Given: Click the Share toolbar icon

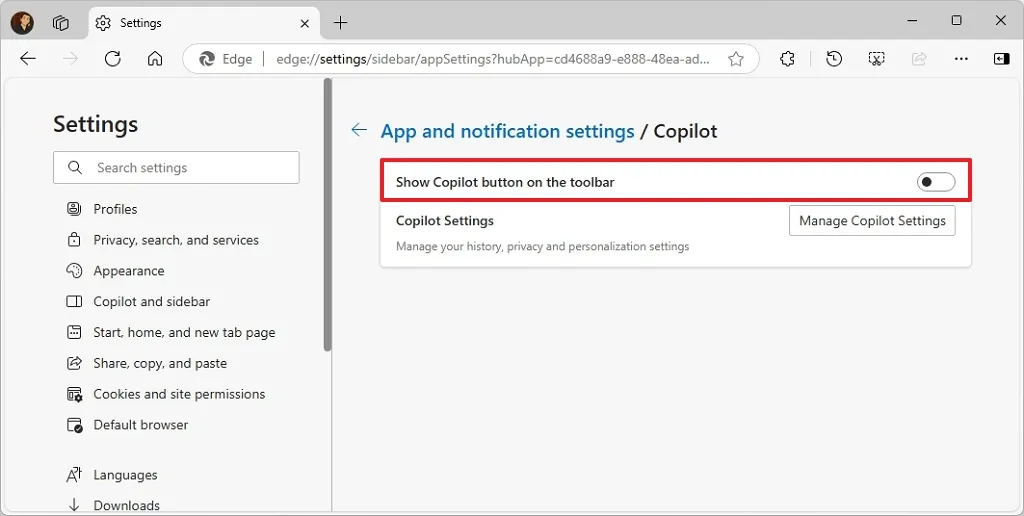Looking at the screenshot, I should click(x=919, y=59).
